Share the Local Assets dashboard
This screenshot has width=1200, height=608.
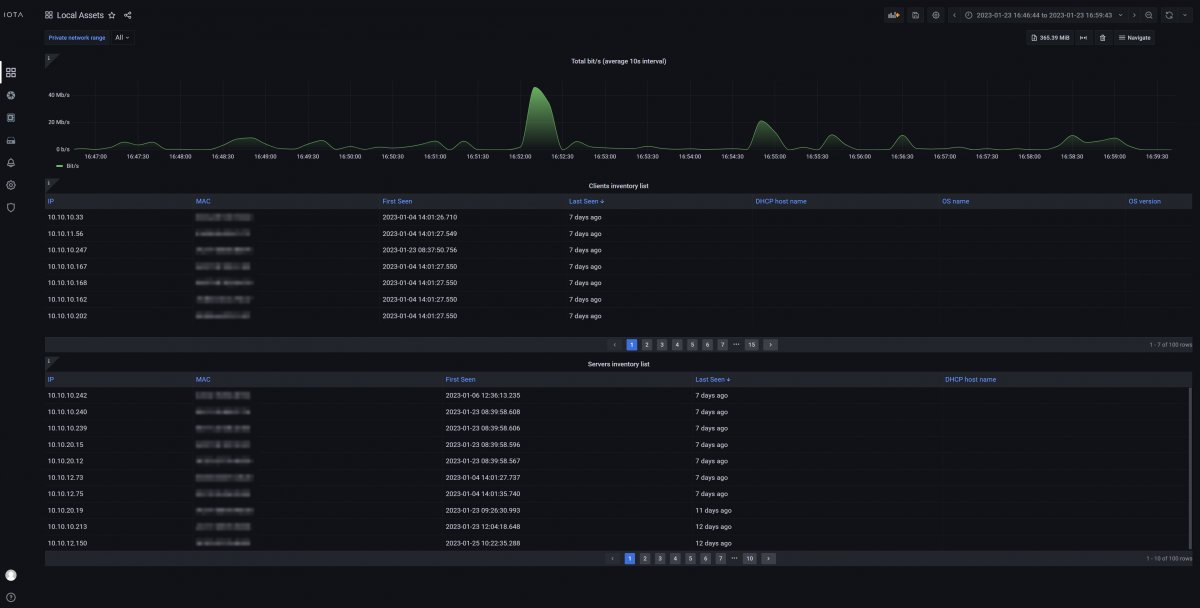(128, 16)
